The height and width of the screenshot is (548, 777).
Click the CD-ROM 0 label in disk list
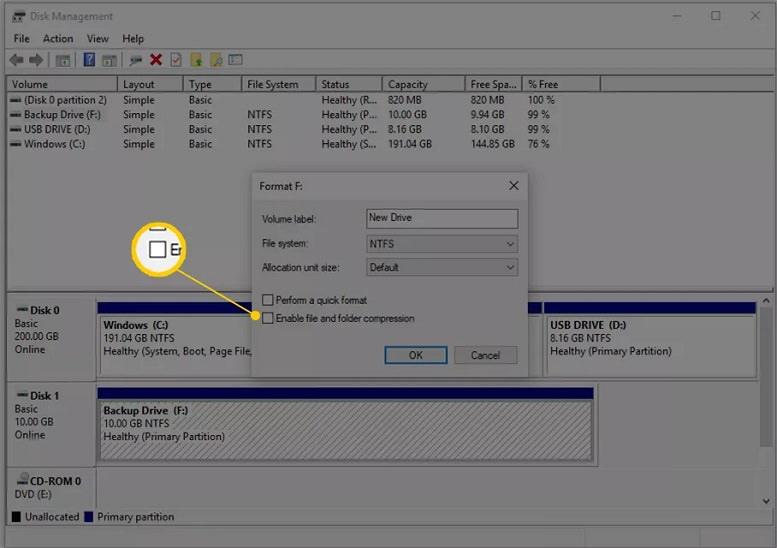click(55, 481)
